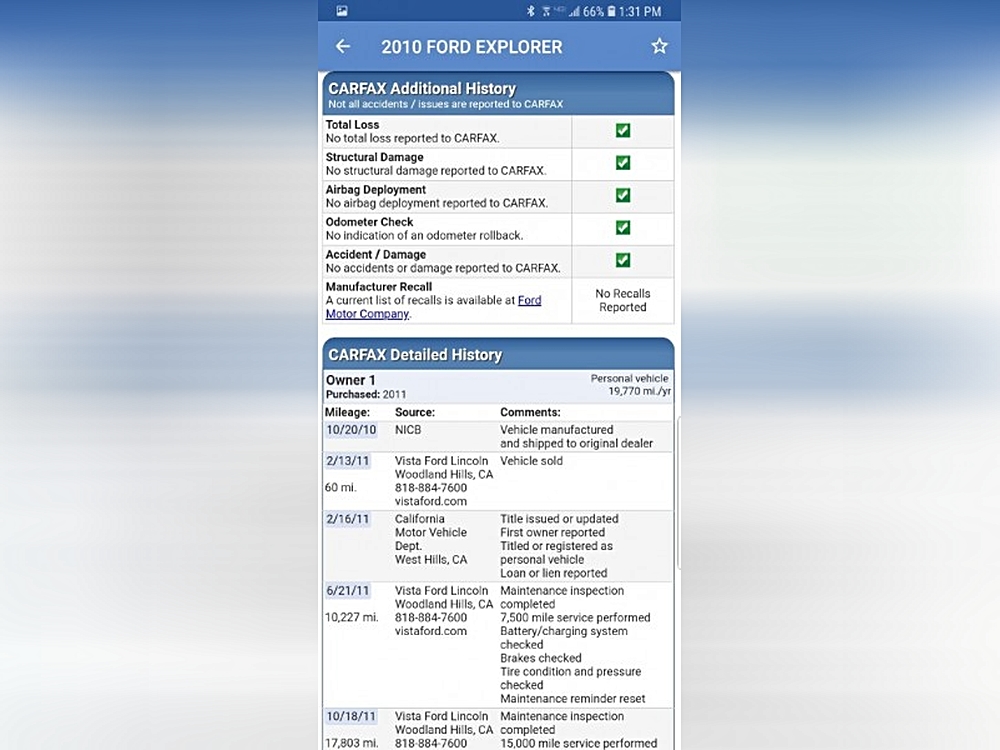Screen dimensions: 1000x750
Task: Tap the 'Vehicle sold' comment
Action: (531, 460)
